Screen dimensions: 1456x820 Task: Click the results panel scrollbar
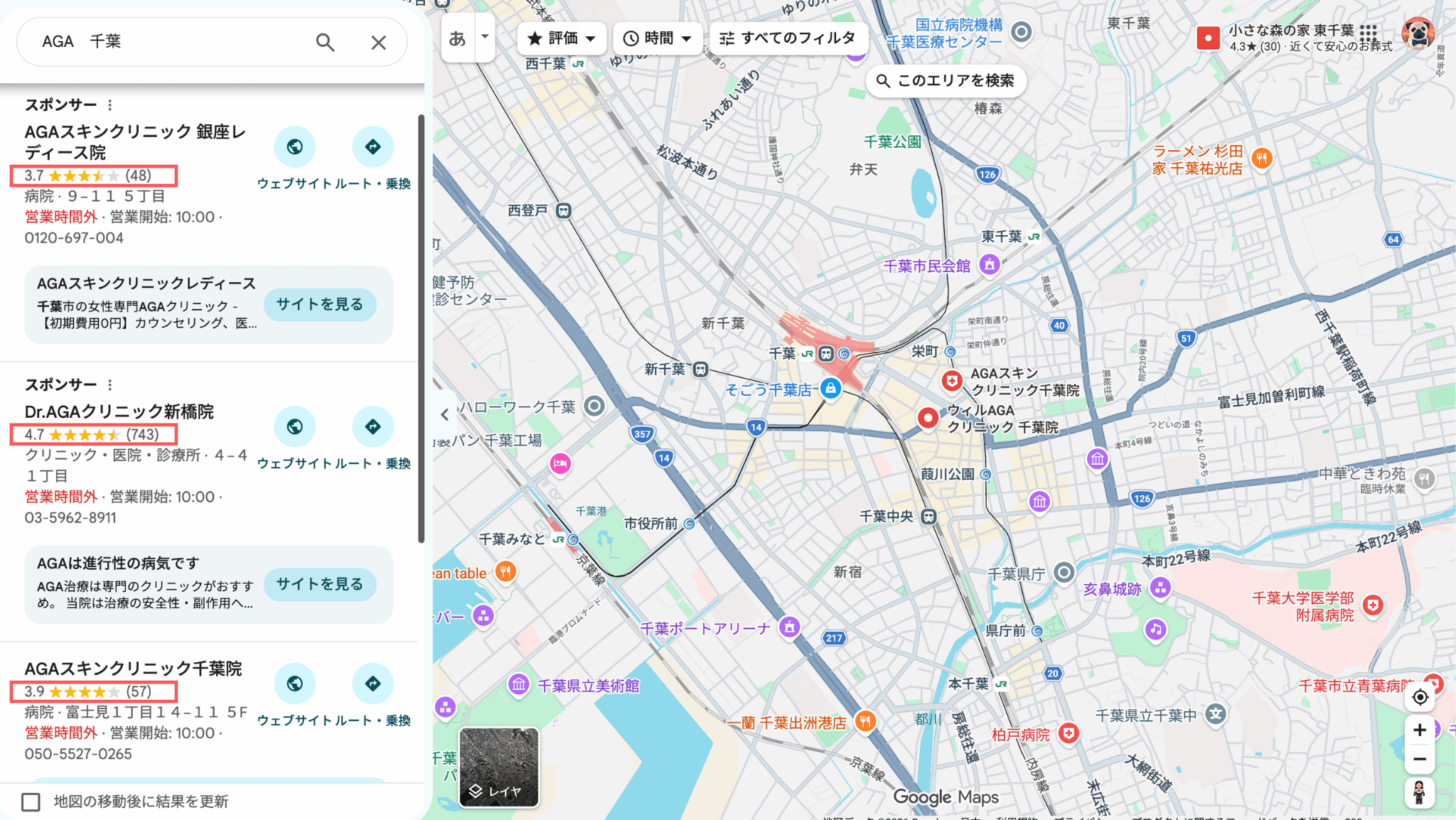pyautogui.click(x=421, y=329)
